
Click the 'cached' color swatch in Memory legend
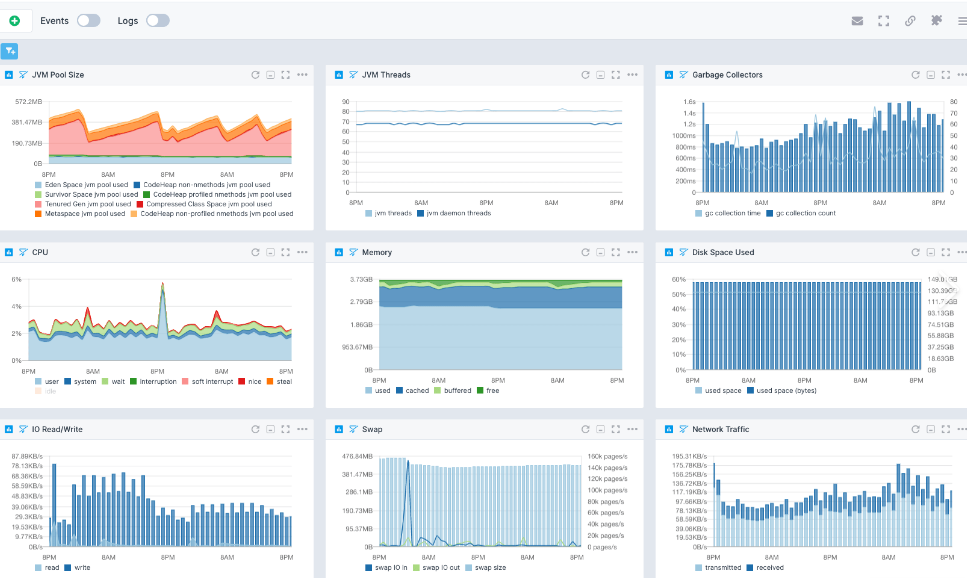400,390
